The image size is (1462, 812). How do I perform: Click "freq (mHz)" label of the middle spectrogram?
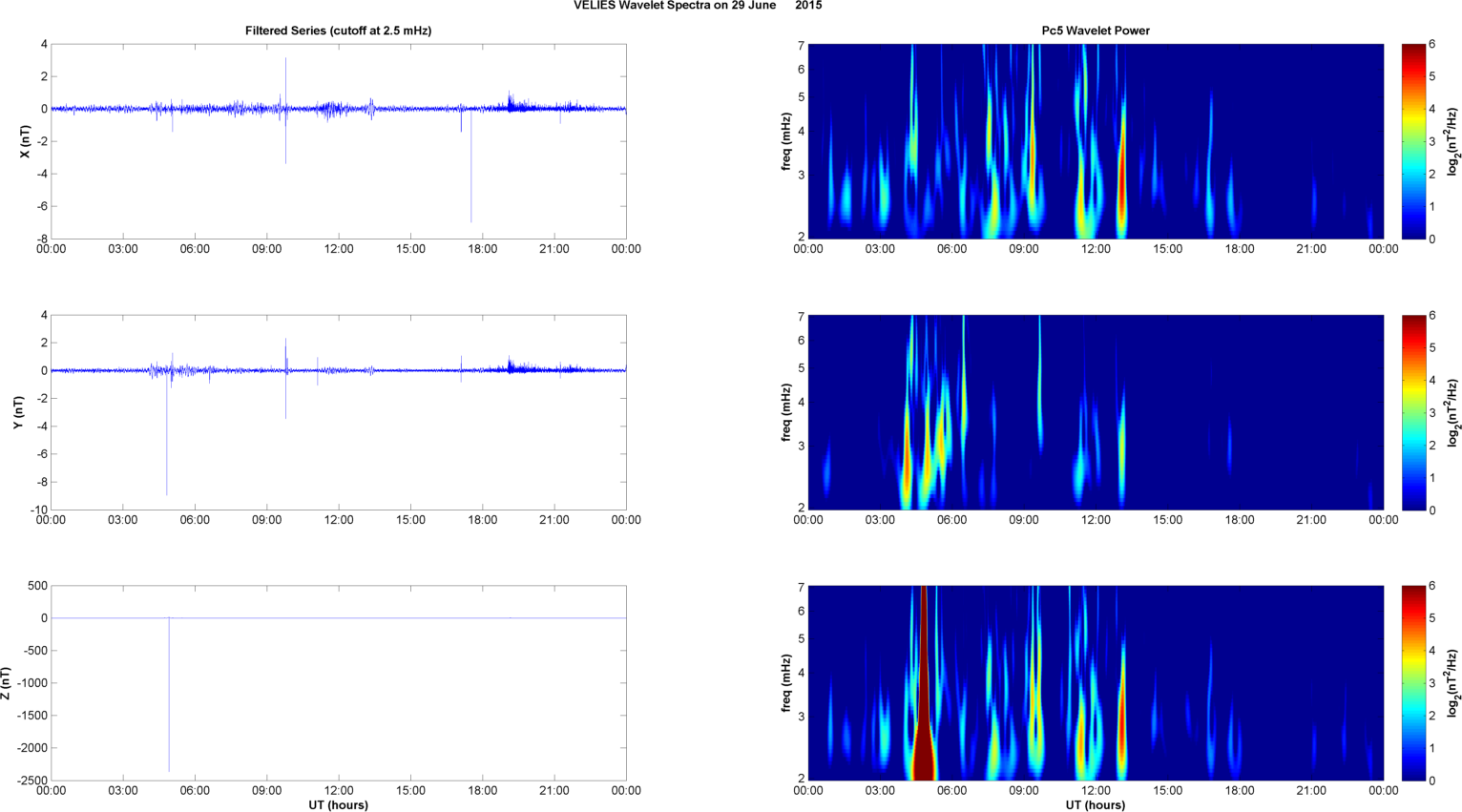tap(785, 412)
